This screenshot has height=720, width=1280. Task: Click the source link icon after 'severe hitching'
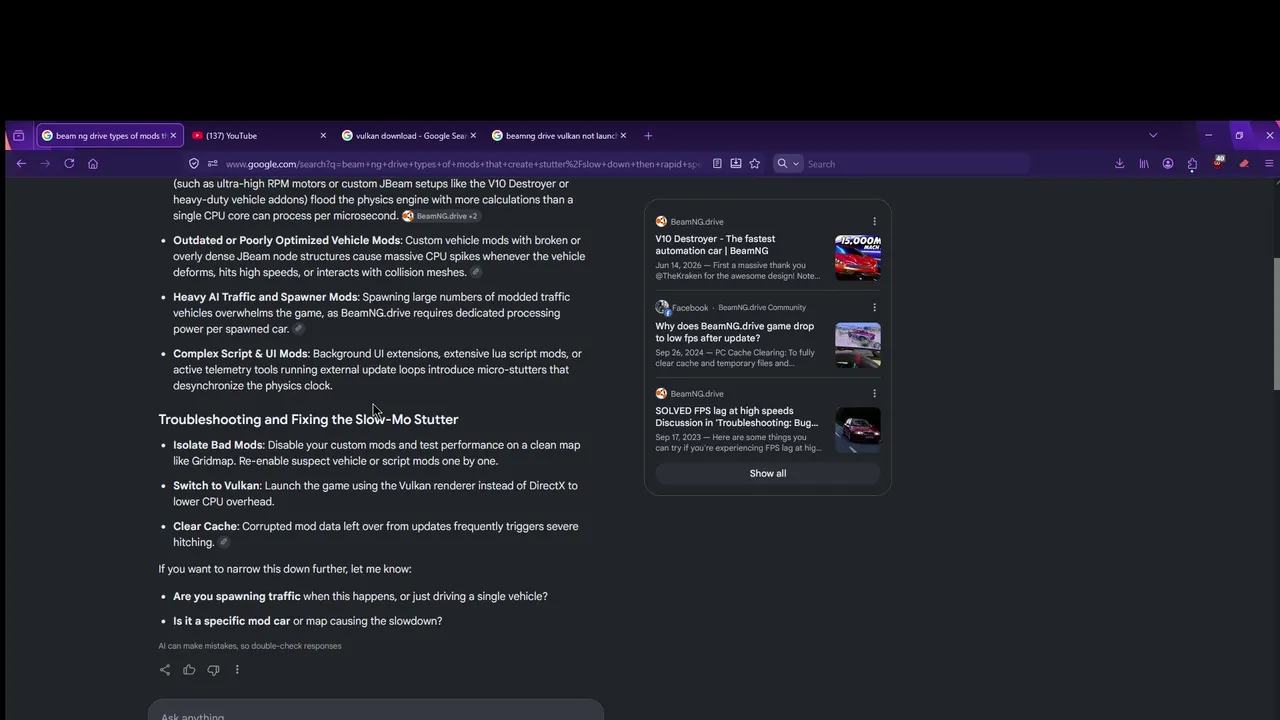click(x=224, y=542)
